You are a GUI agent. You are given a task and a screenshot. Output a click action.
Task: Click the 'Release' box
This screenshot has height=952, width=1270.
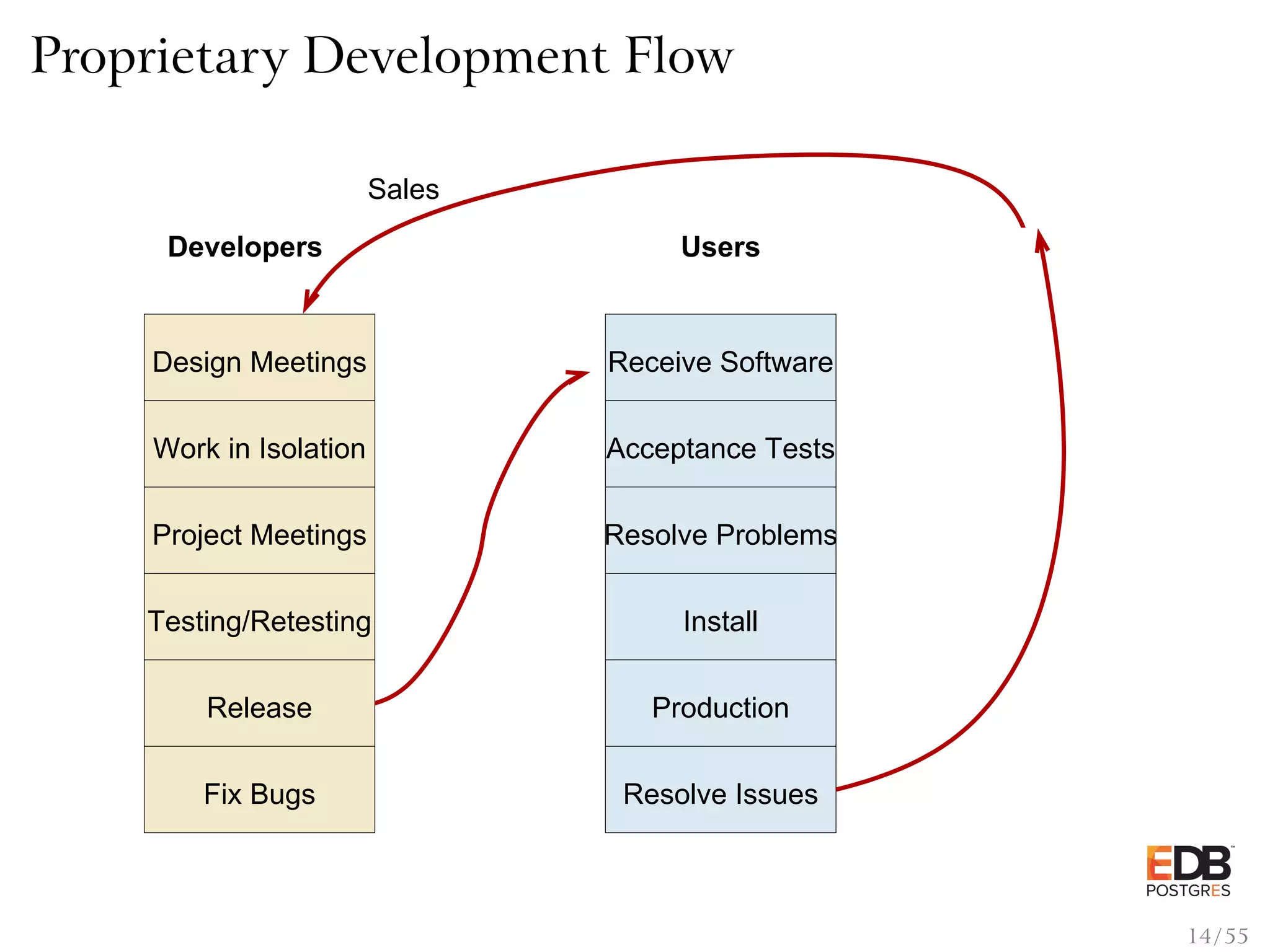click(259, 703)
